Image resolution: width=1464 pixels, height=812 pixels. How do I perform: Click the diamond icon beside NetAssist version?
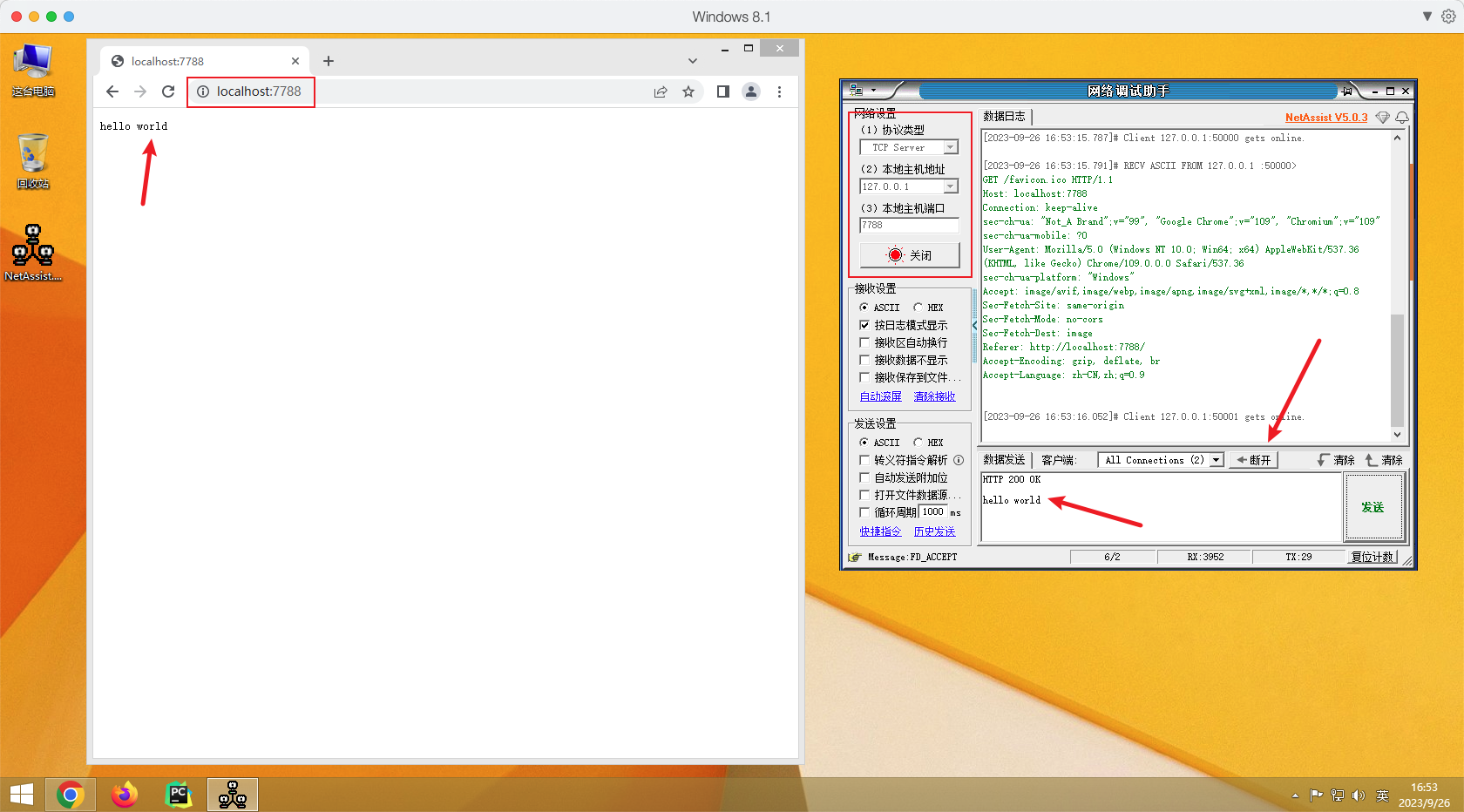pyautogui.click(x=1383, y=118)
